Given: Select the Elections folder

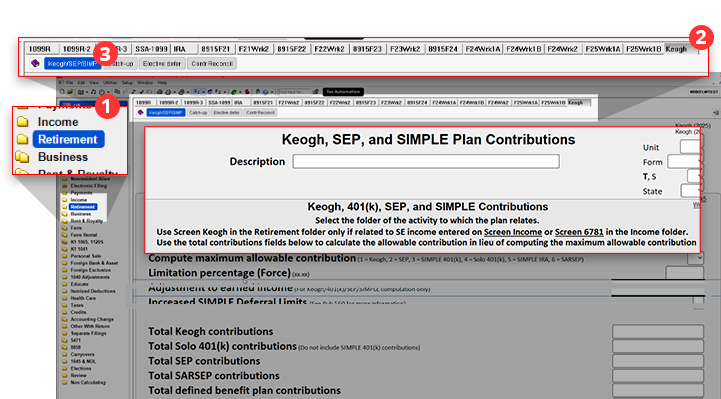Looking at the screenshot, I should pos(81,368).
